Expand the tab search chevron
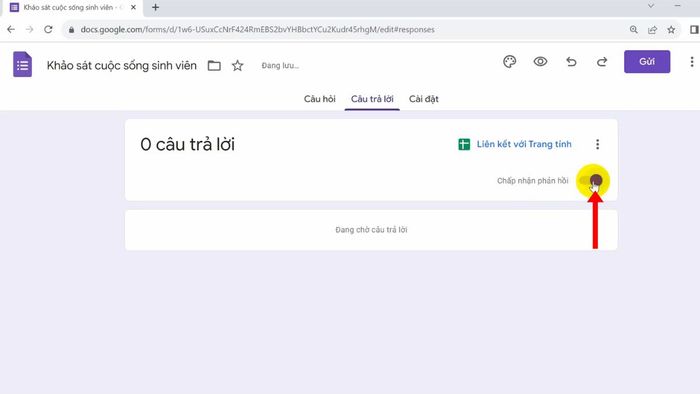700x394 pixels. tap(651, 6)
